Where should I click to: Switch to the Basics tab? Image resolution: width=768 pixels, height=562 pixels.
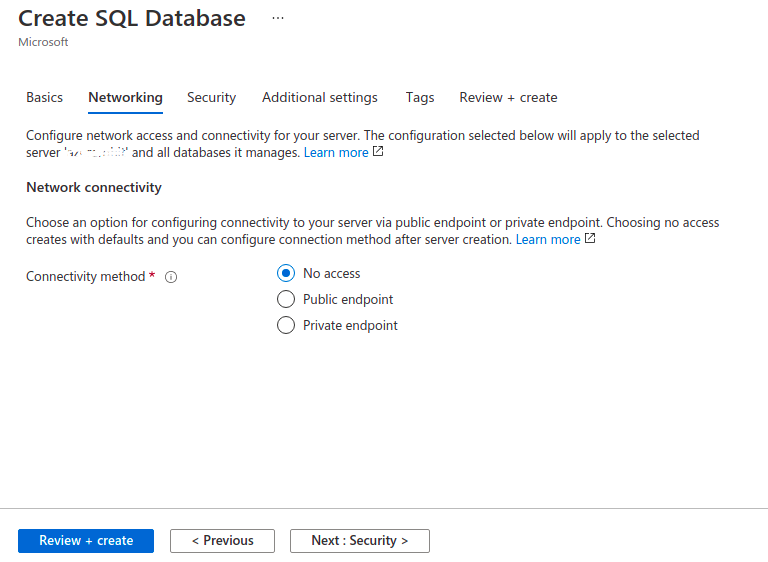point(44,97)
